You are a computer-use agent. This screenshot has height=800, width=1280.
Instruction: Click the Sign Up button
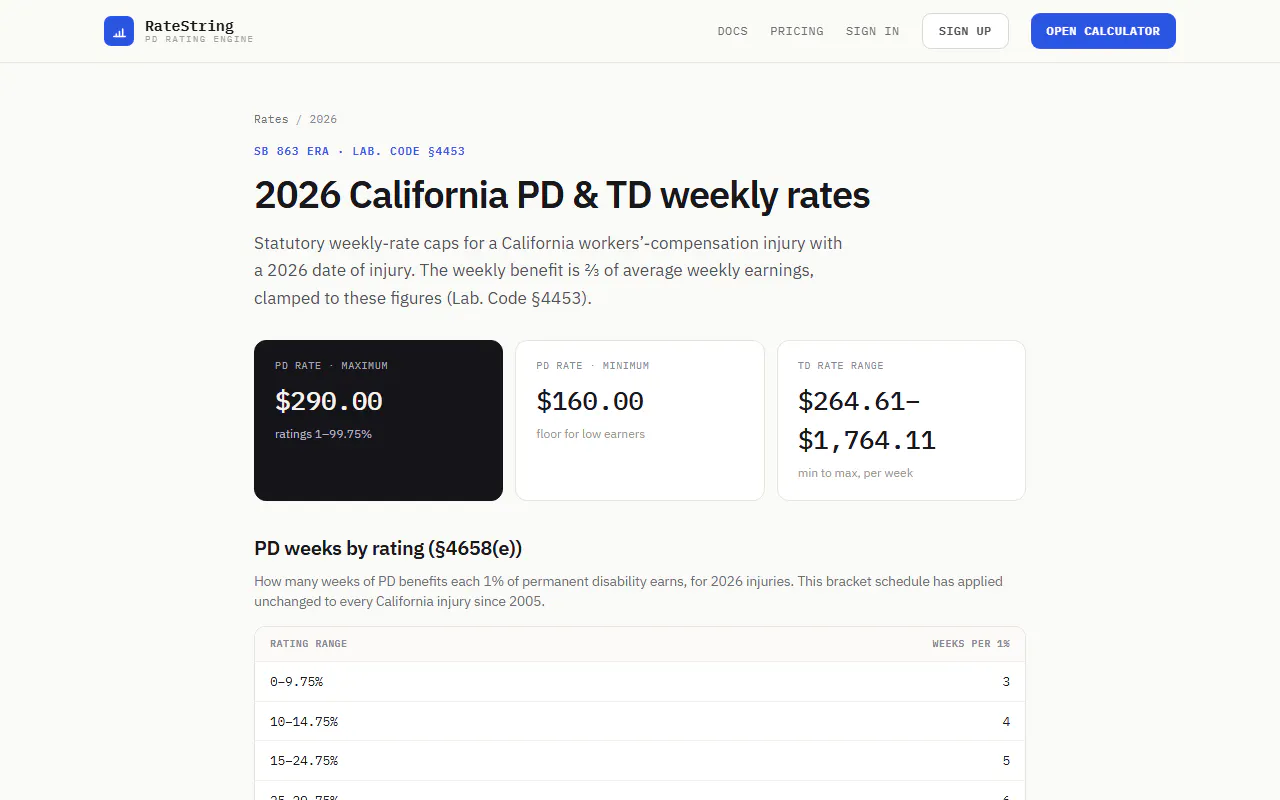(x=965, y=31)
